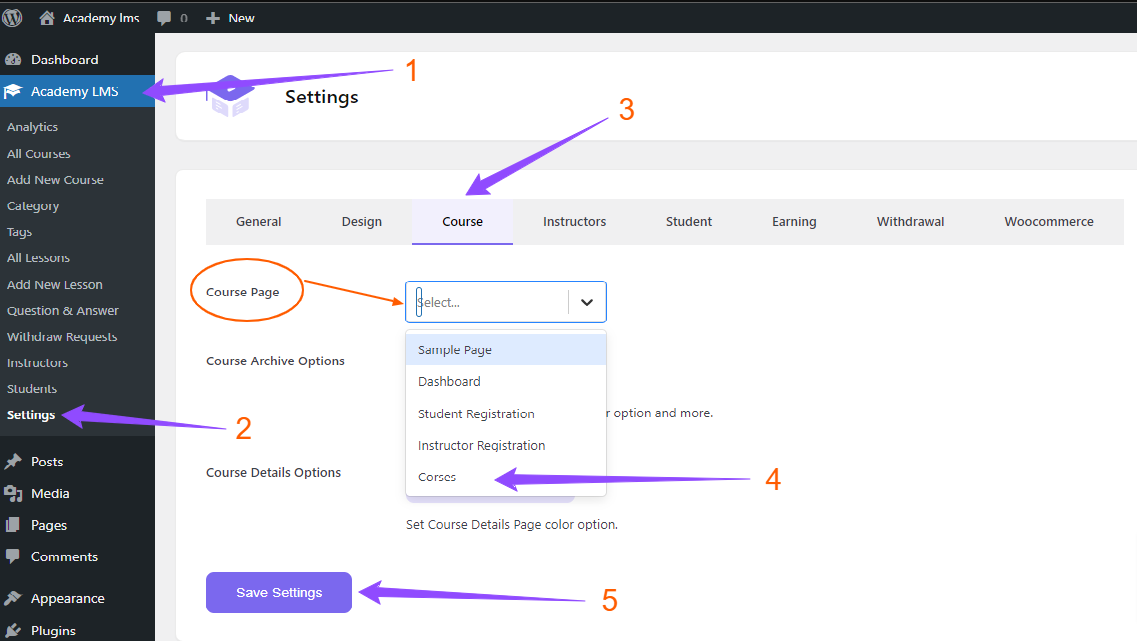Image resolution: width=1137 pixels, height=641 pixels.
Task: Click the Plugins plug icon
Action: pyautogui.click(x=12, y=630)
